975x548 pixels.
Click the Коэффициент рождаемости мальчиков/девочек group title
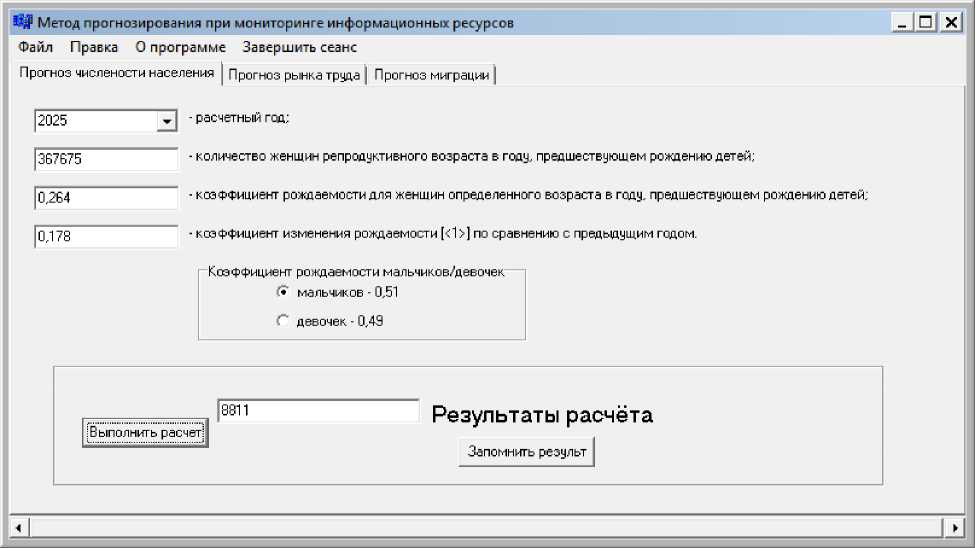click(356, 272)
